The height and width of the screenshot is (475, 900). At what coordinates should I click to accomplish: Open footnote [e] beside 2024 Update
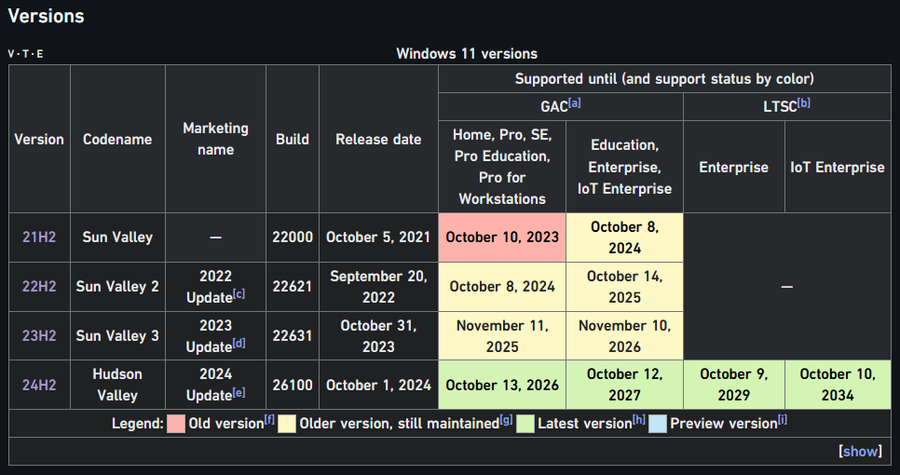(239, 392)
